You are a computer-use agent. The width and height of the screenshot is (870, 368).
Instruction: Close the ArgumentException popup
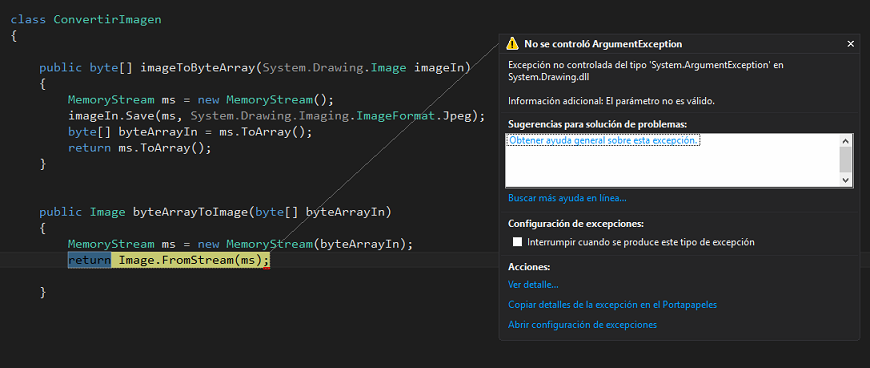(x=851, y=44)
